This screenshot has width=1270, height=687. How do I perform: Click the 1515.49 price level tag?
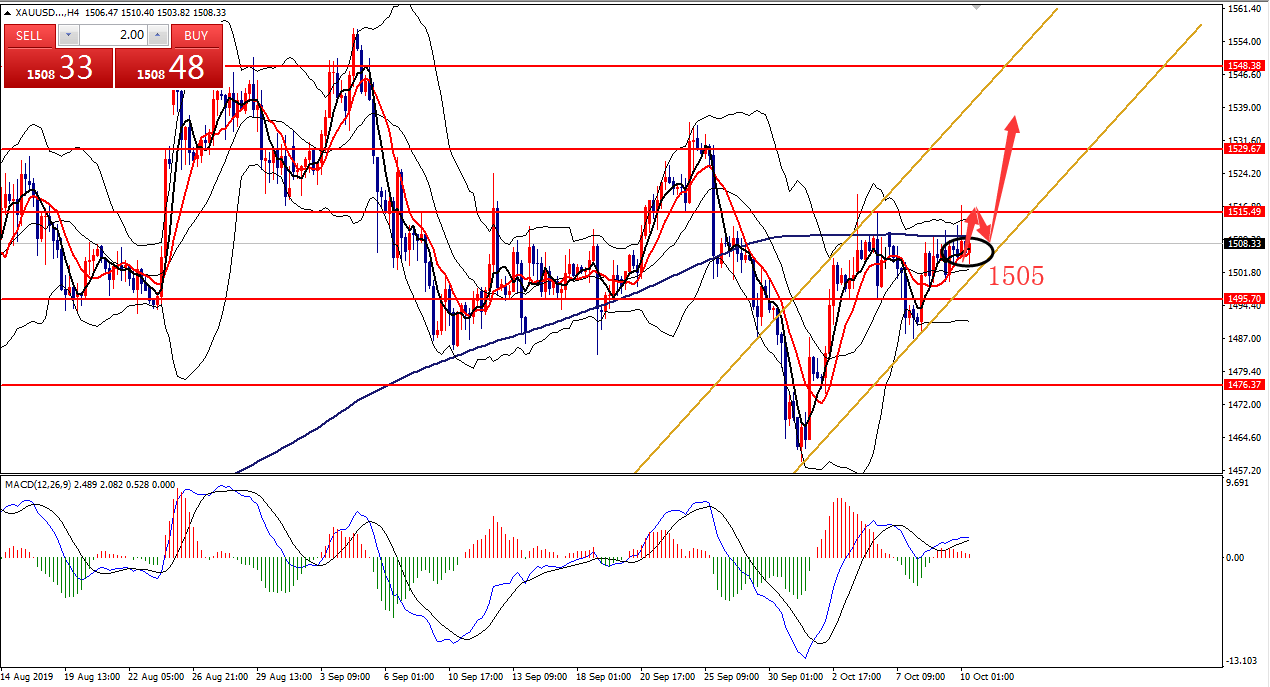1244,211
